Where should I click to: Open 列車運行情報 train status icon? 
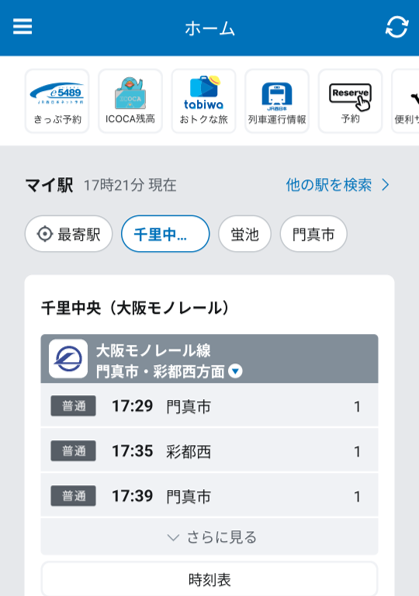coord(277,101)
